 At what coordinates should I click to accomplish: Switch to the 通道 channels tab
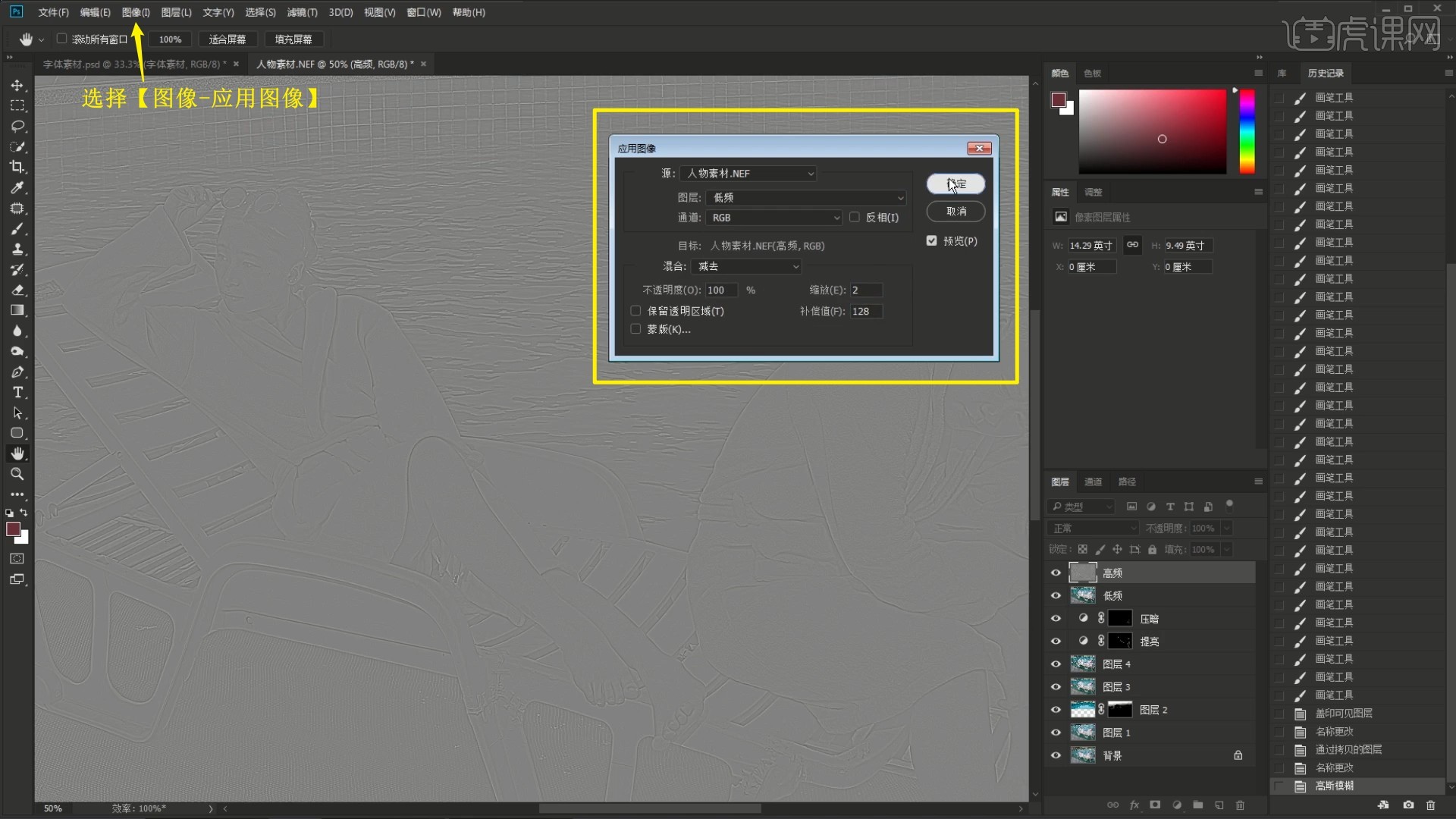[x=1093, y=482]
